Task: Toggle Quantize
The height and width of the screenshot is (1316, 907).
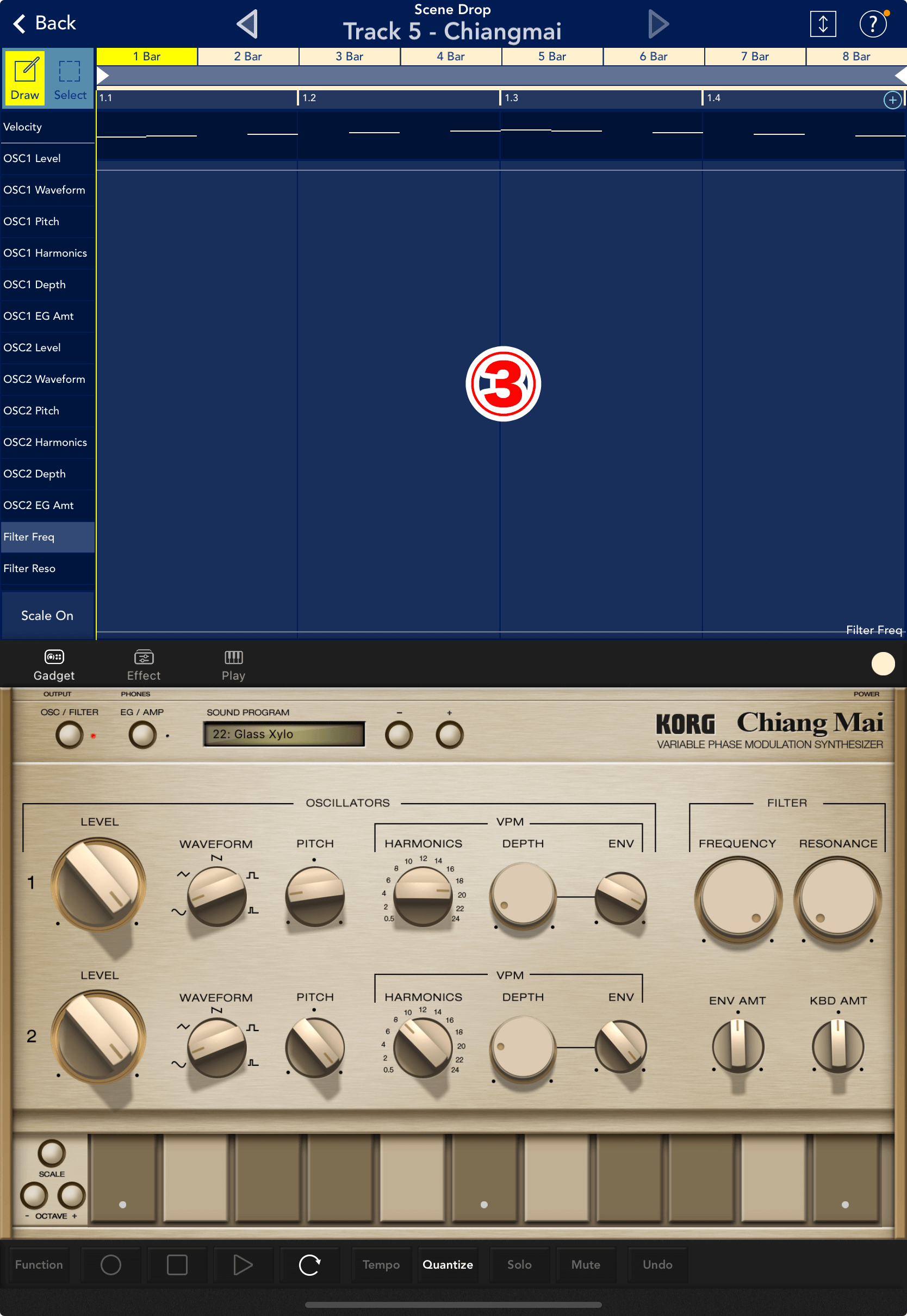Action: [448, 1265]
